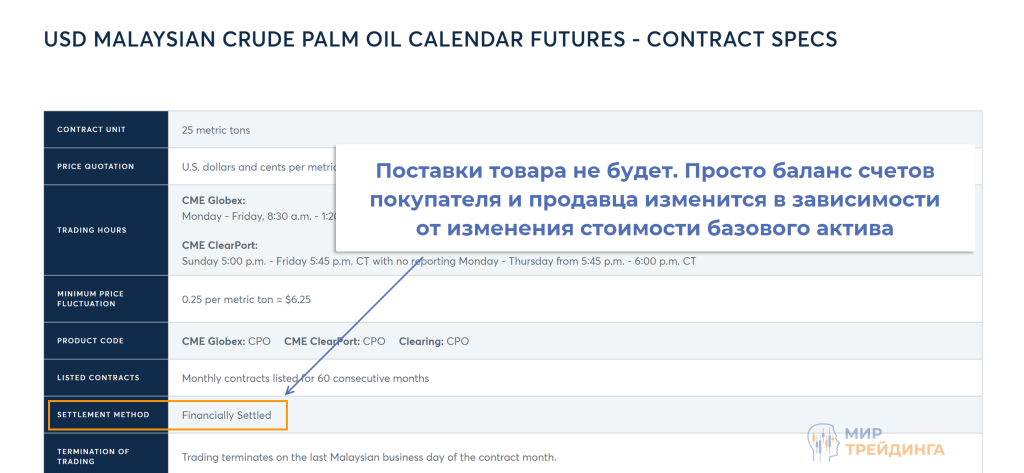Click the Trading Hours row header
Screen dimensions: 1024x473
(x=91, y=230)
